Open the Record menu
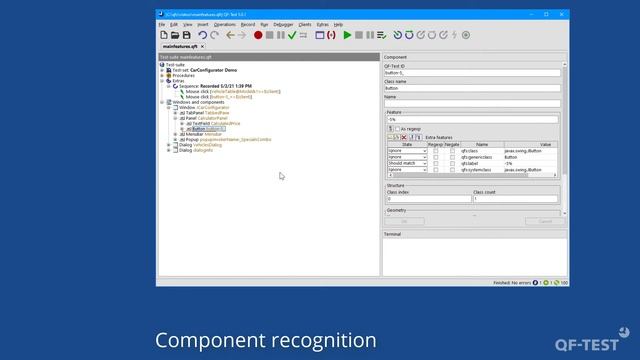 (x=248, y=24)
